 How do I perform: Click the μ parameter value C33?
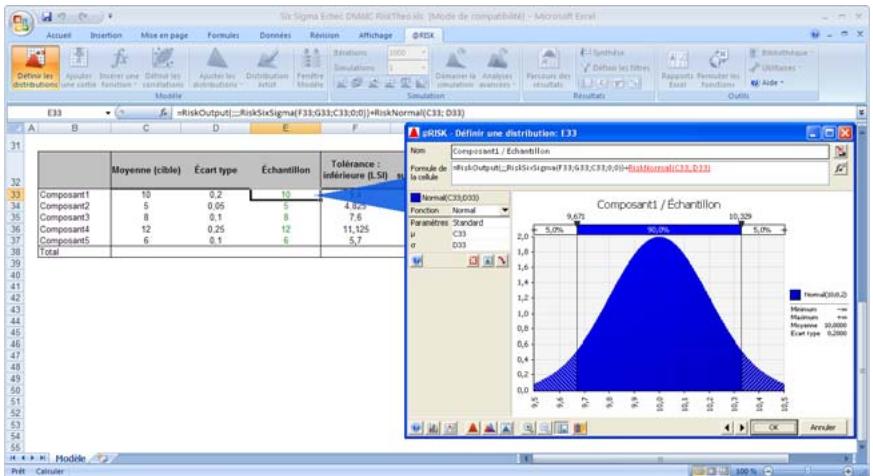coord(480,234)
